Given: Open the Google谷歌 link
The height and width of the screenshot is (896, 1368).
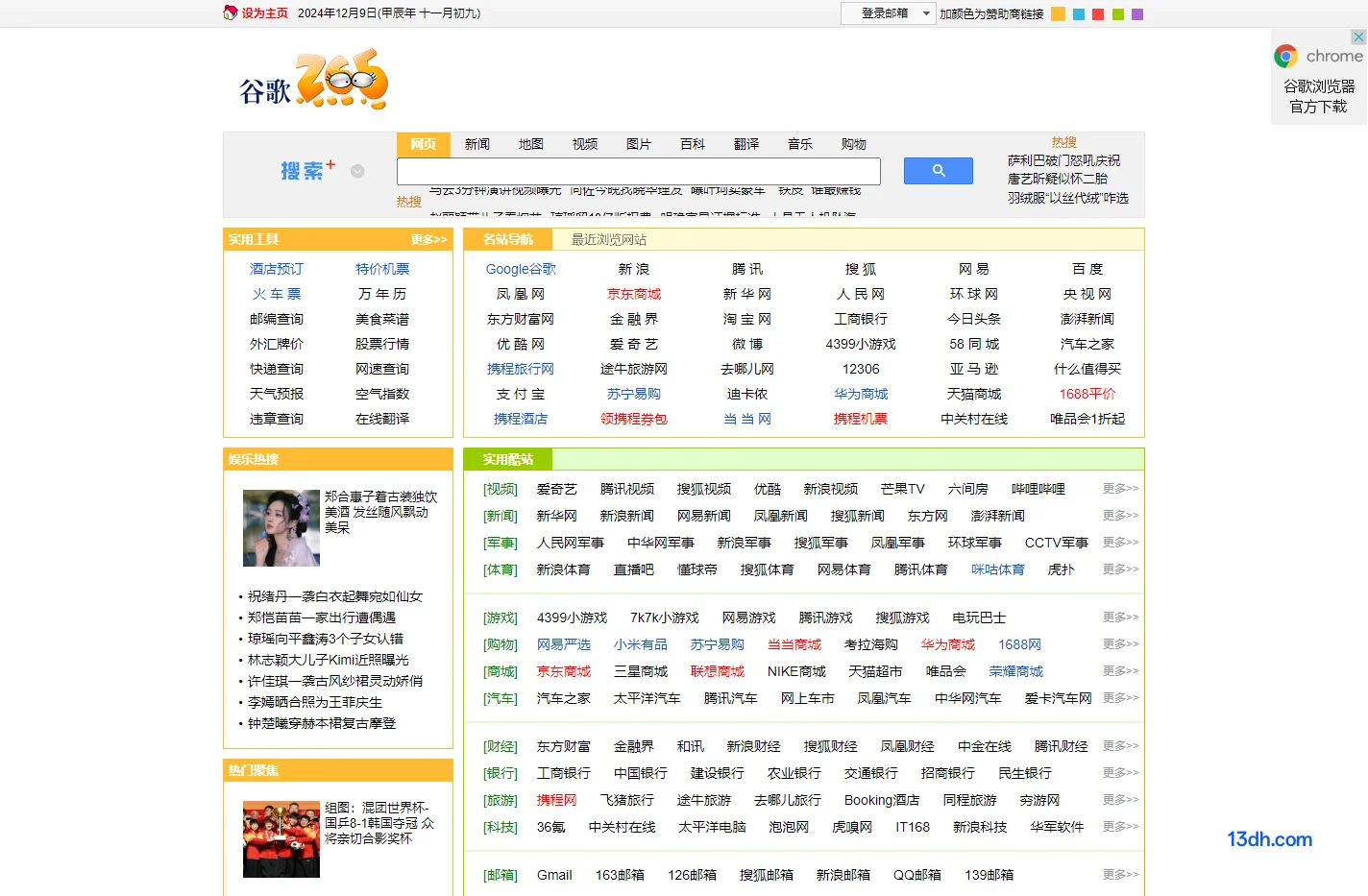Looking at the screenshot, I should pos(521,269).
